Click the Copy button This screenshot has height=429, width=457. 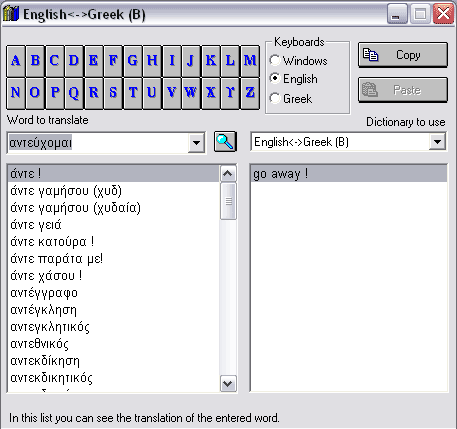click(403, 55)
